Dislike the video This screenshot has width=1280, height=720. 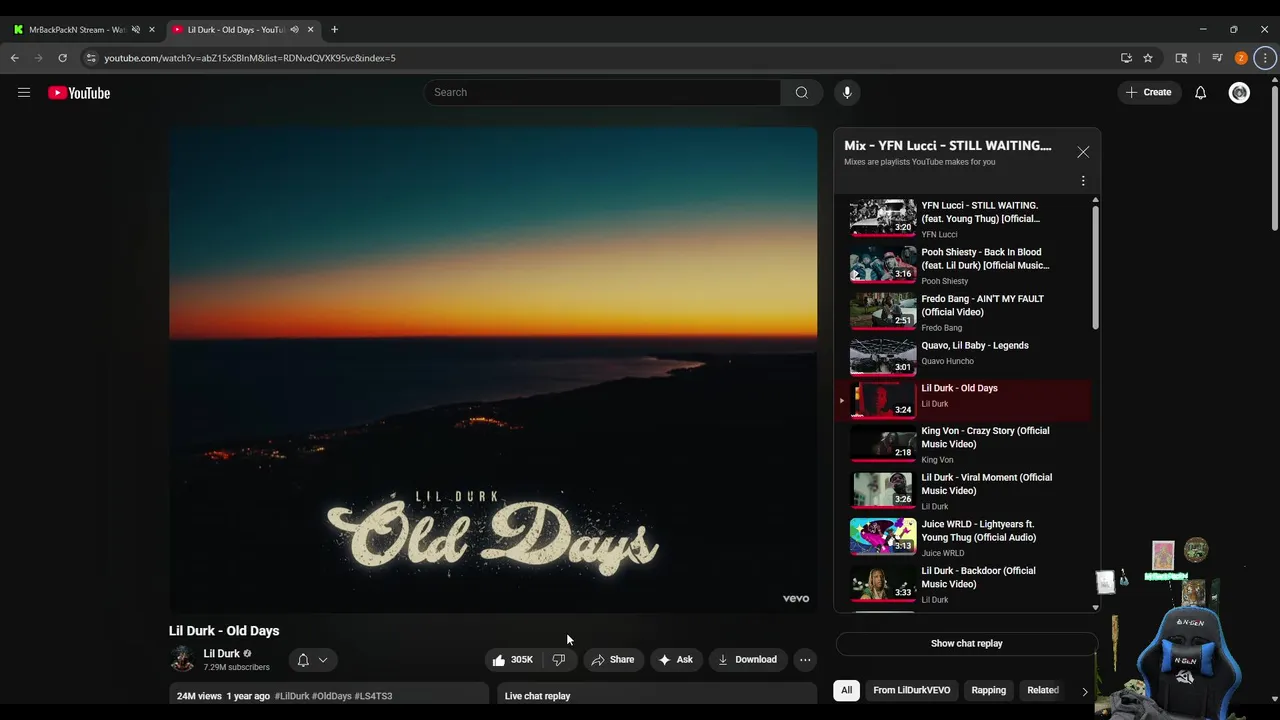click(559, 660)
